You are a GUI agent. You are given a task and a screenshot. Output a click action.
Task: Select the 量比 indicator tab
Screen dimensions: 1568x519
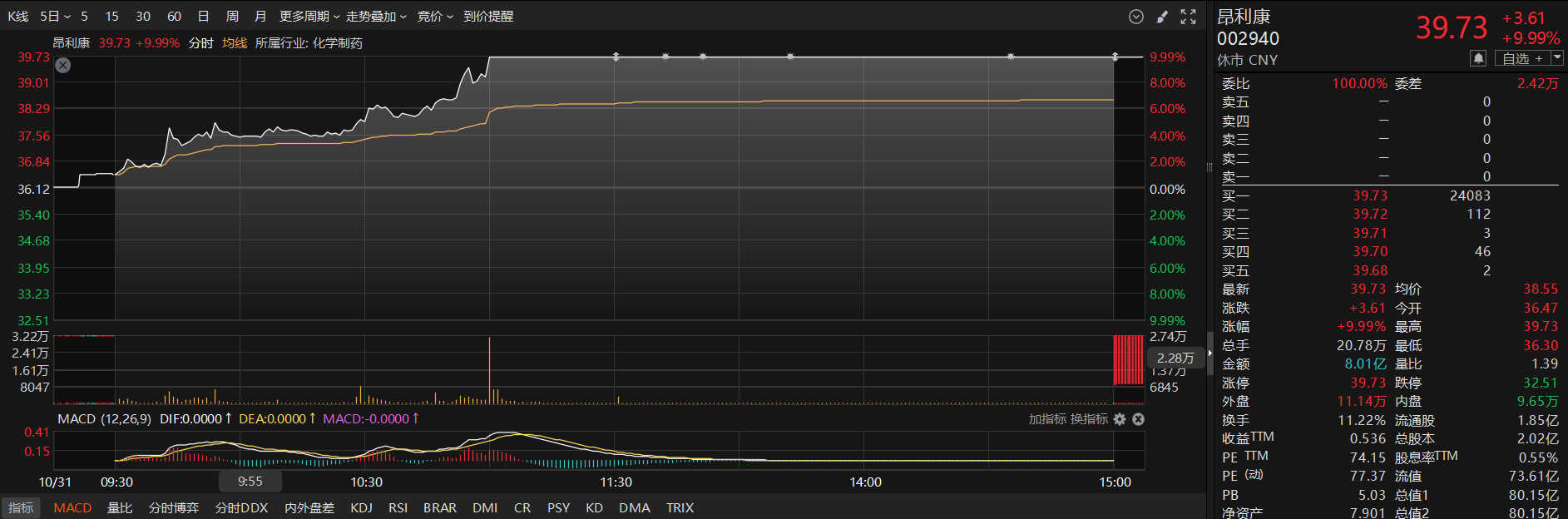pyautogui.click(x=120, y=507)
